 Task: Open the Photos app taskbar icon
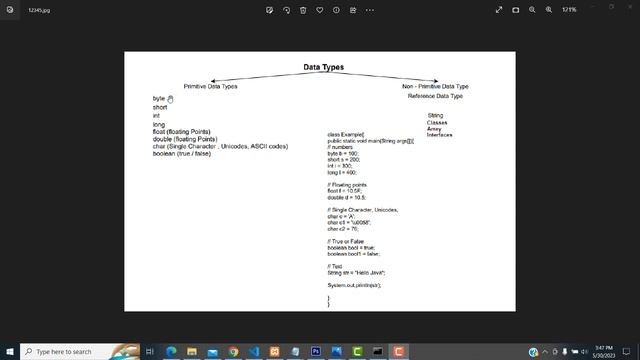coord(337,351)
